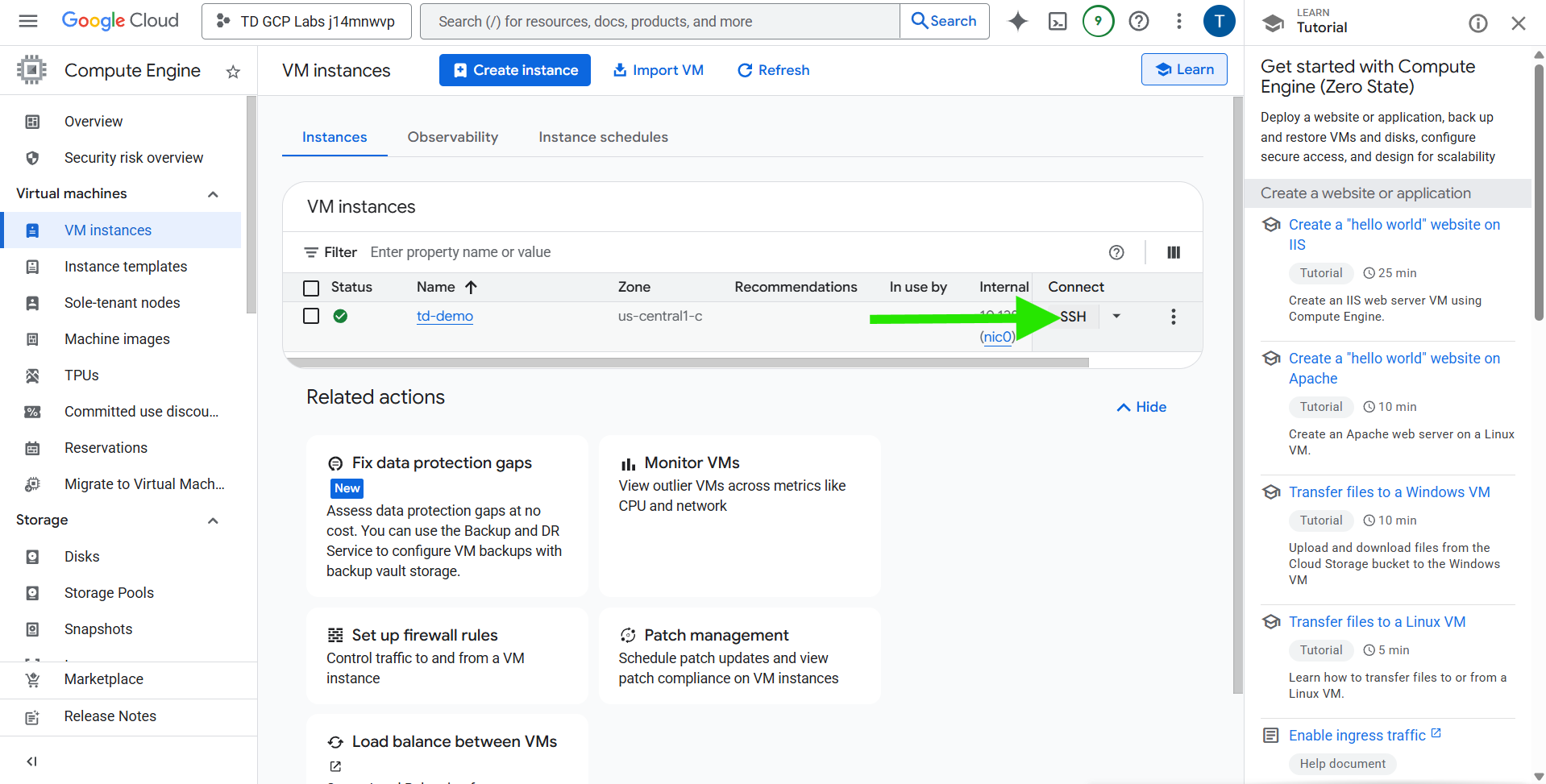Pin Compute Engine using the star icon

pos(232,71)
